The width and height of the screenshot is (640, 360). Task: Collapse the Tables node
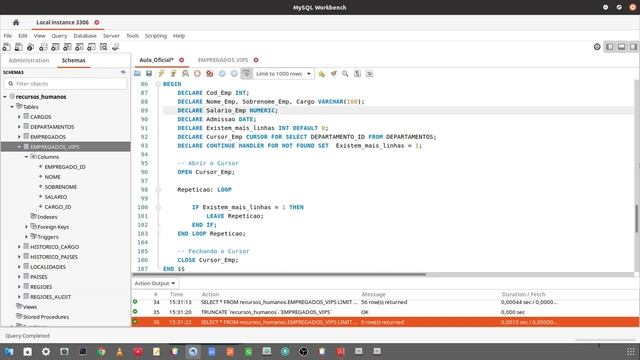12,107
